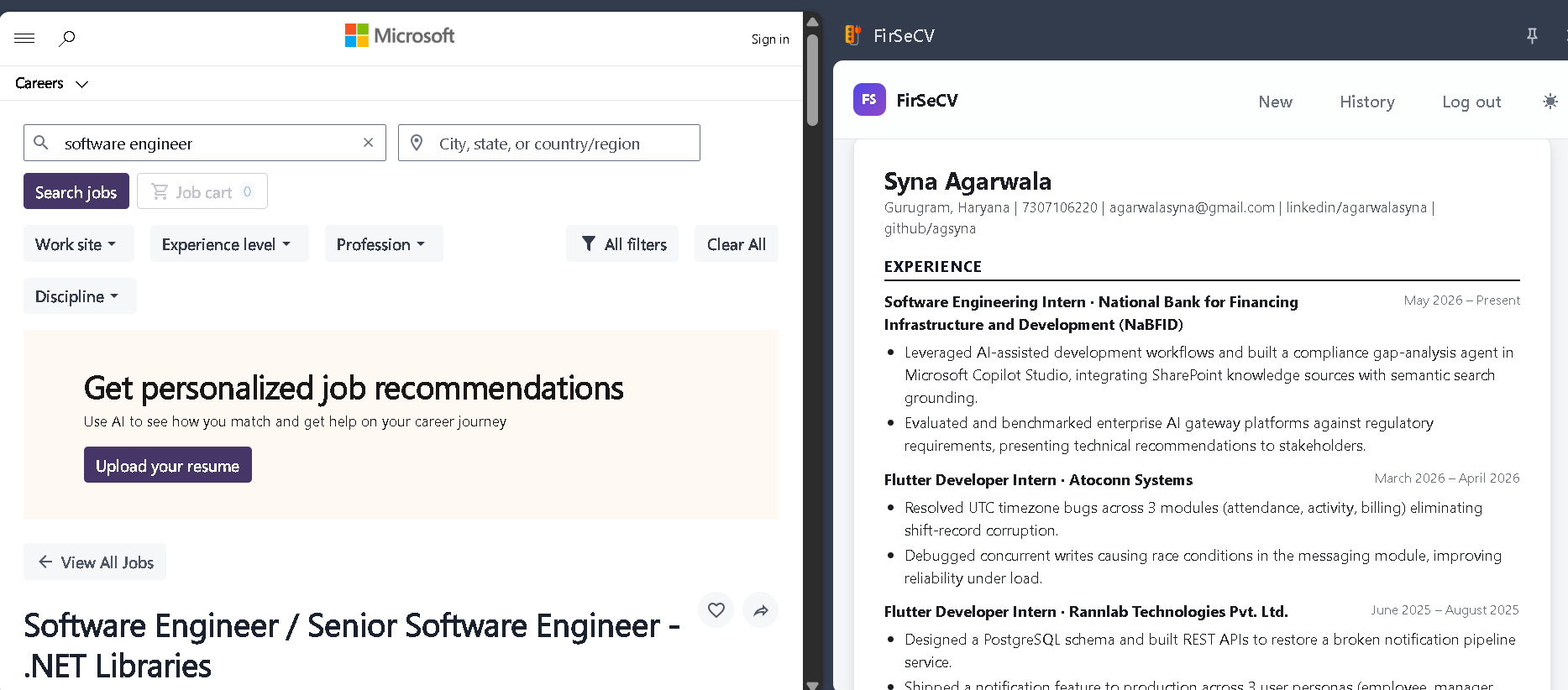
Task: Open the History tab in FirSeCV
Action: [x=1367, y=102]
